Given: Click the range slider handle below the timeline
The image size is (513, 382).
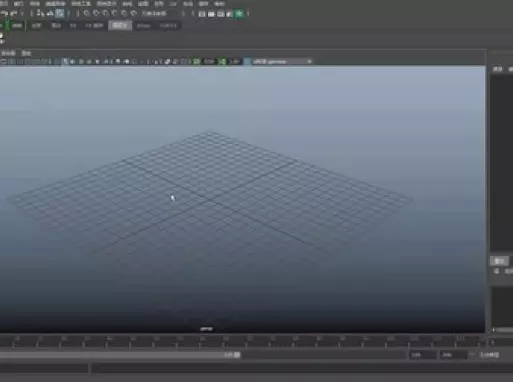Looking at the screenshot, I should tap(237, 355).
